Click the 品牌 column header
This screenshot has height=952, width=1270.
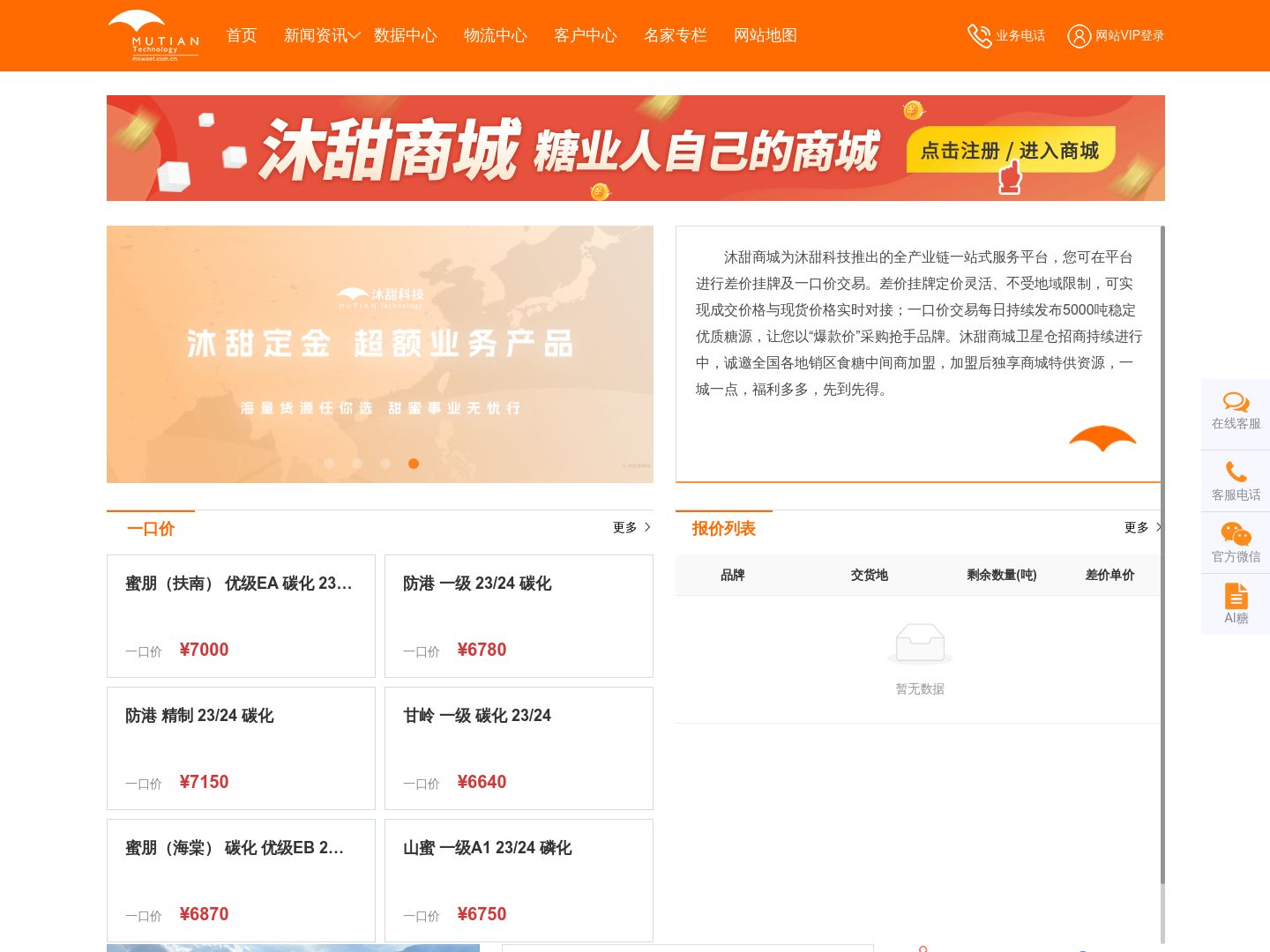(733, 575)
